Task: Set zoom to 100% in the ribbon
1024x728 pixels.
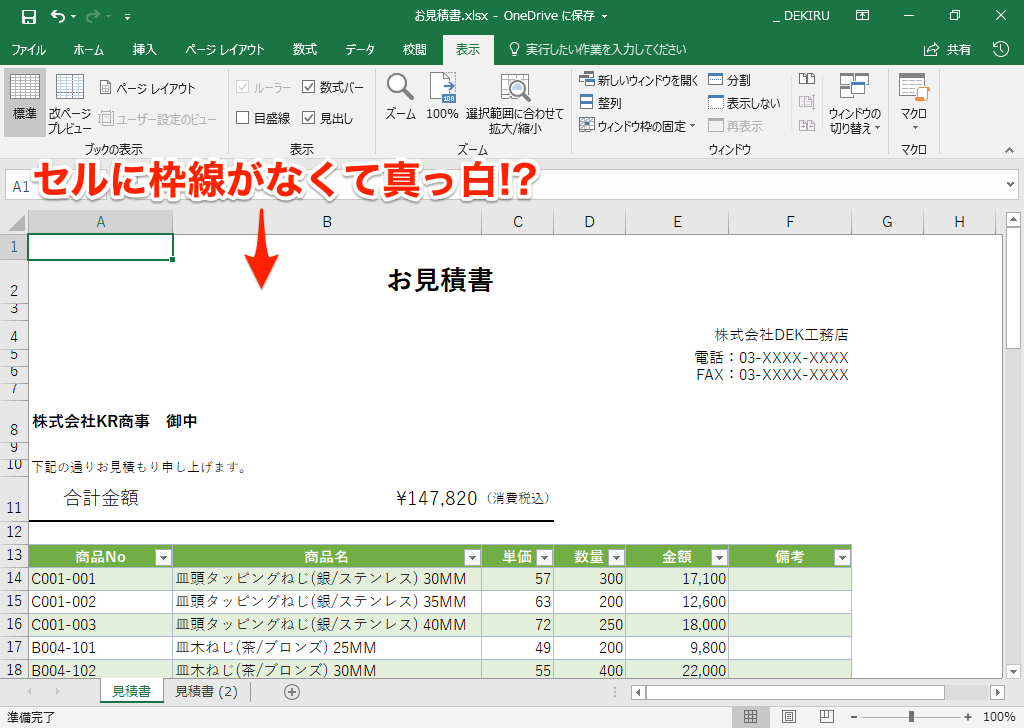Action: point(442,98)
